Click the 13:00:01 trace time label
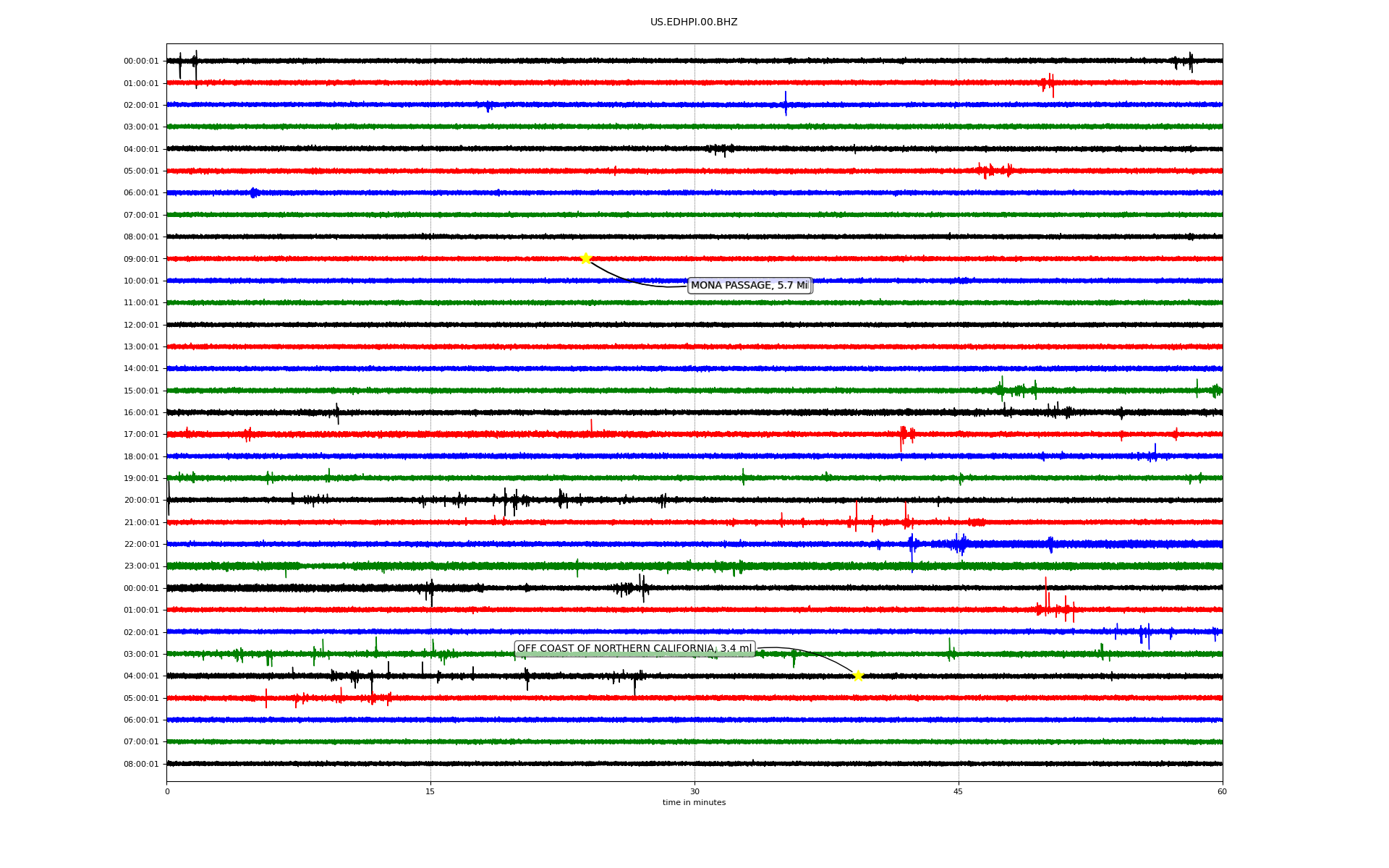 pyautogui.click(x=141, y=346)
